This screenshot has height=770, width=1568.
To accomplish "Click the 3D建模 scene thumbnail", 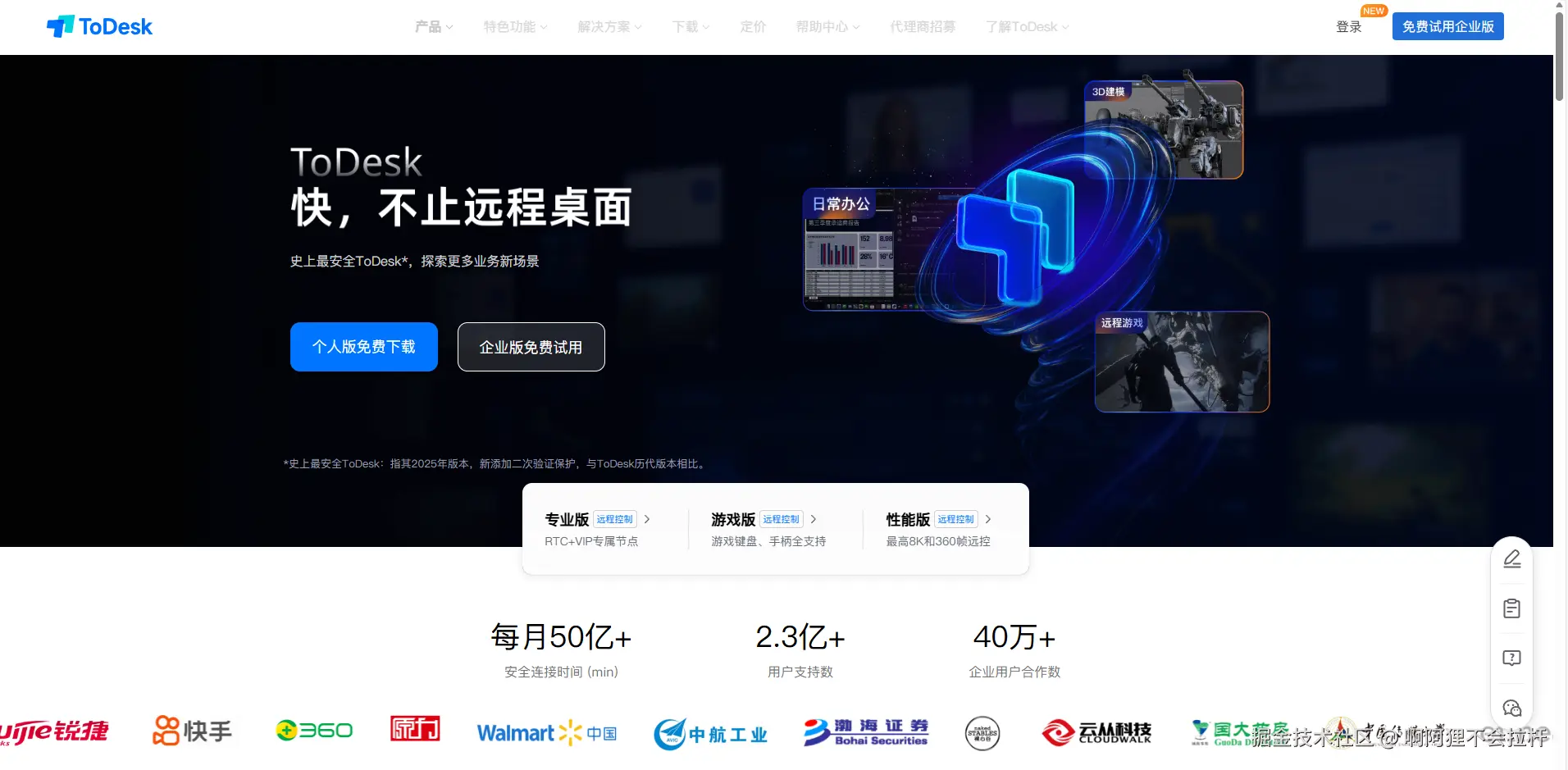I will [1164, 130].
